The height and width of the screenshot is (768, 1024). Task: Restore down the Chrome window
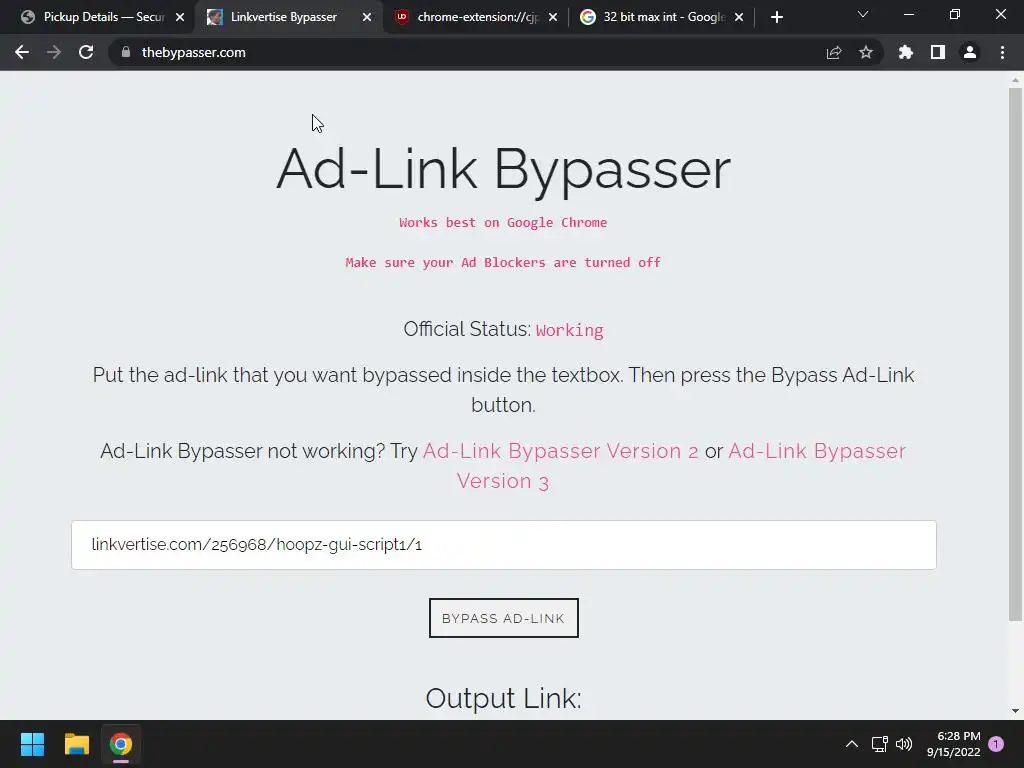coord(955,14)
